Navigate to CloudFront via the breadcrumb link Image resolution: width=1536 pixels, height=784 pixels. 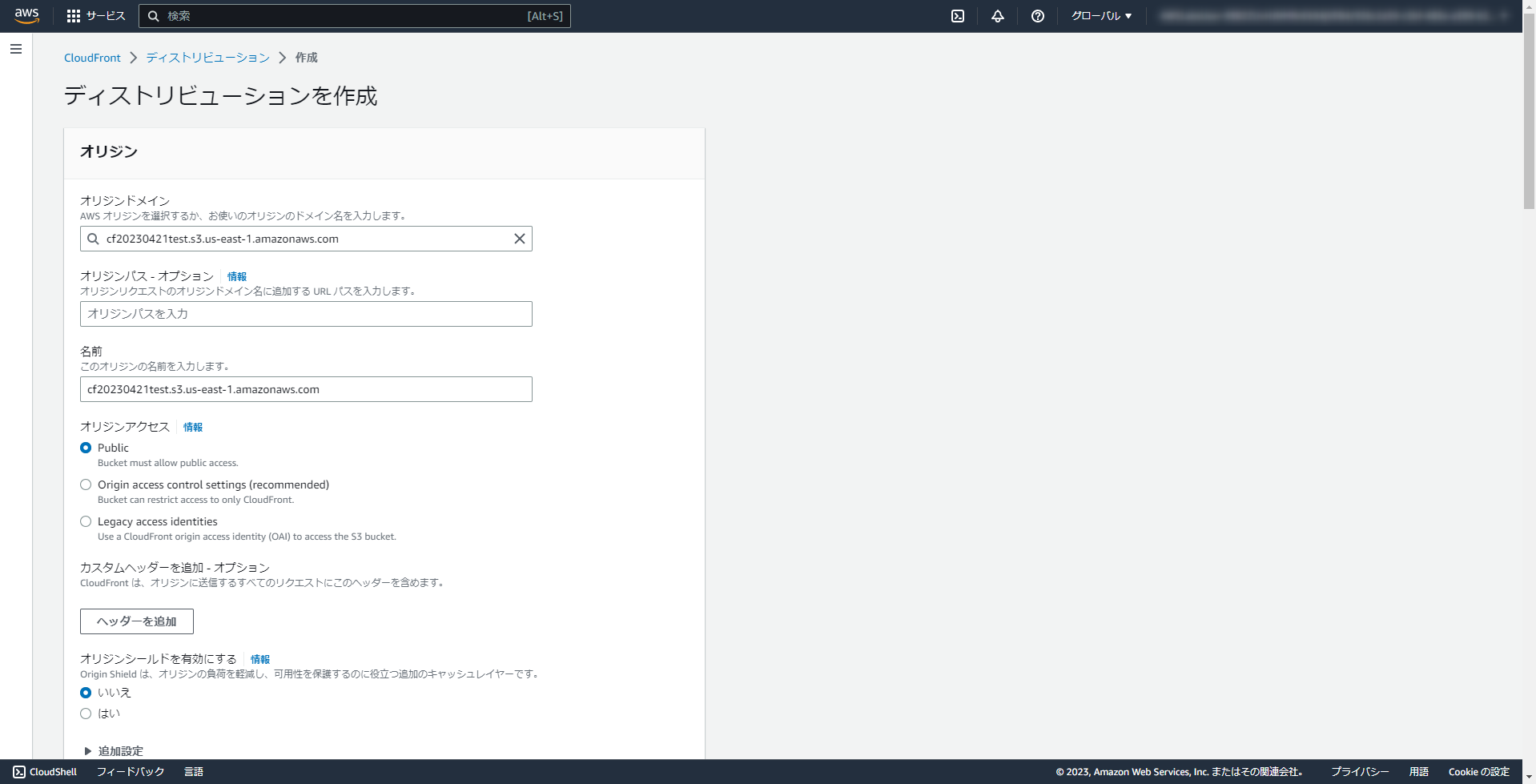pyautogui.click(x=92, y=57)
